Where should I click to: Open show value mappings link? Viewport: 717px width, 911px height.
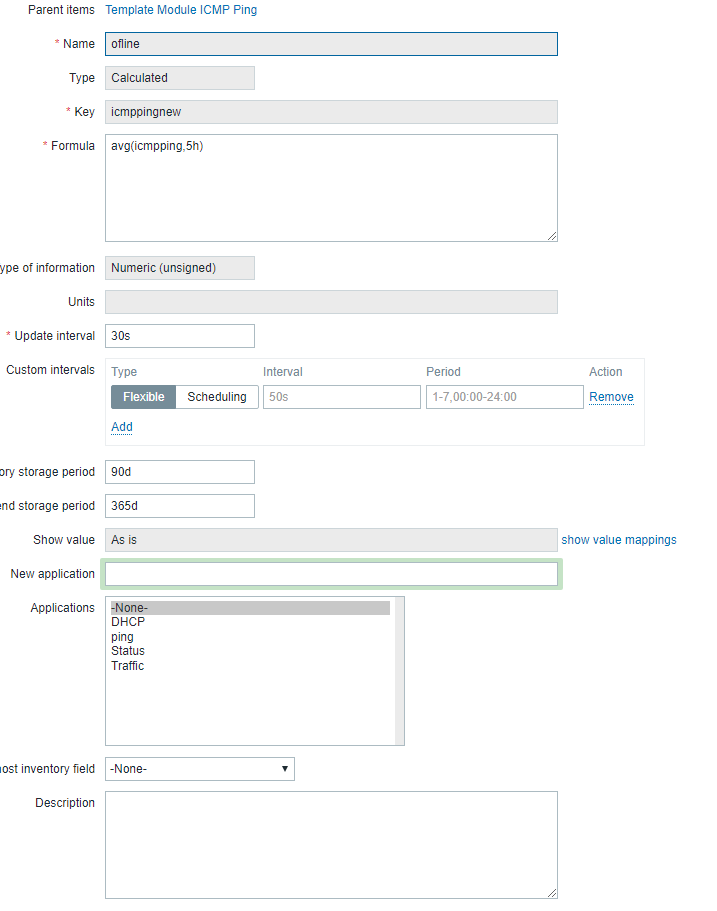[618, 540]
